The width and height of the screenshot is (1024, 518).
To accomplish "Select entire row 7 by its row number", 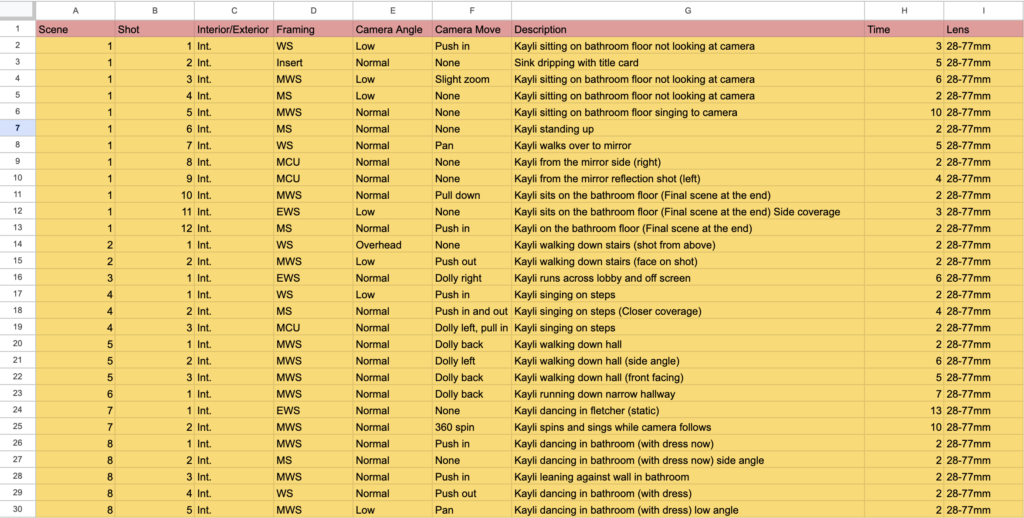I will pos(17,129).
